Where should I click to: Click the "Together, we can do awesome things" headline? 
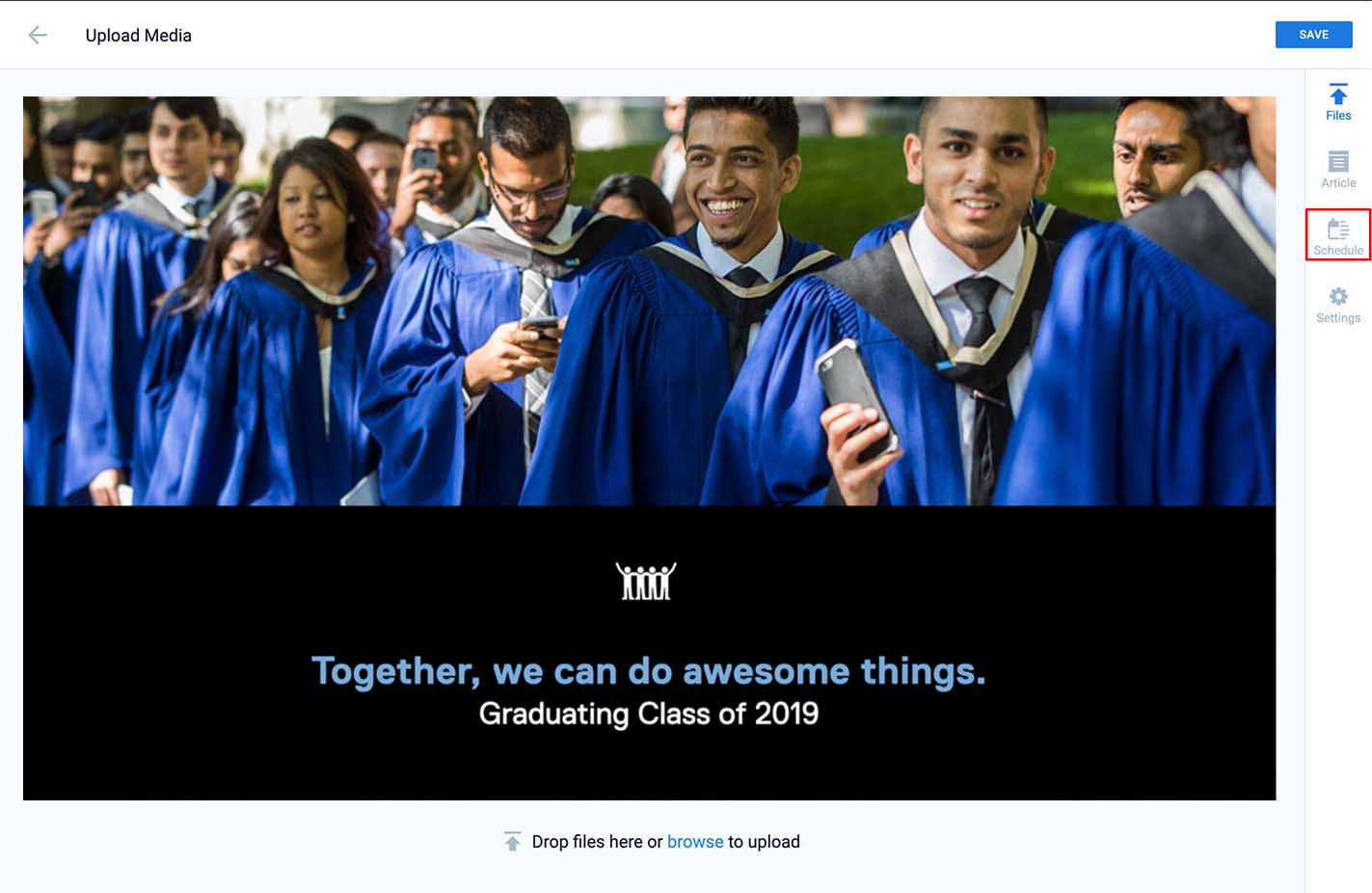[x=649, y=671]
